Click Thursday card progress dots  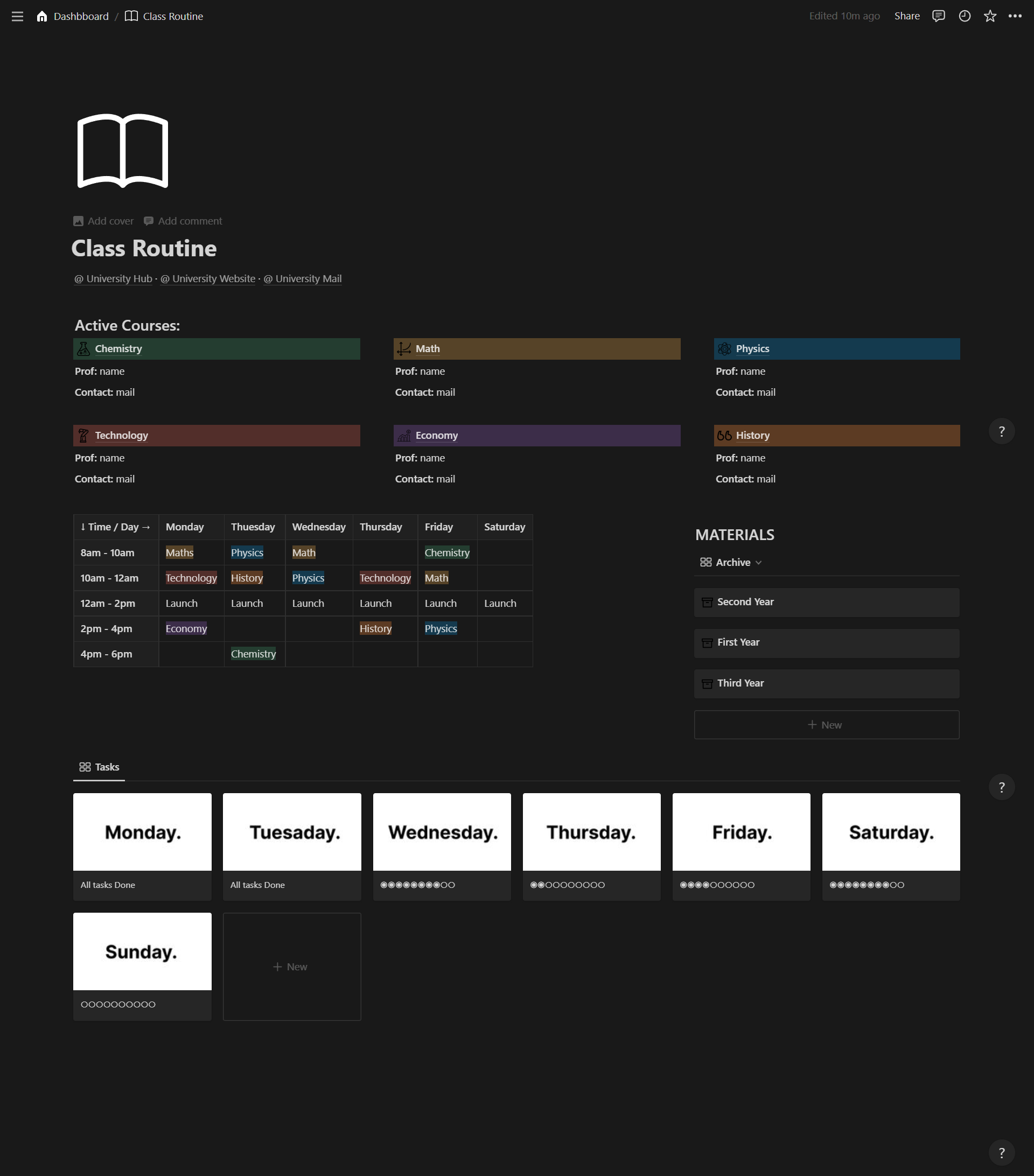pos(567,885)
